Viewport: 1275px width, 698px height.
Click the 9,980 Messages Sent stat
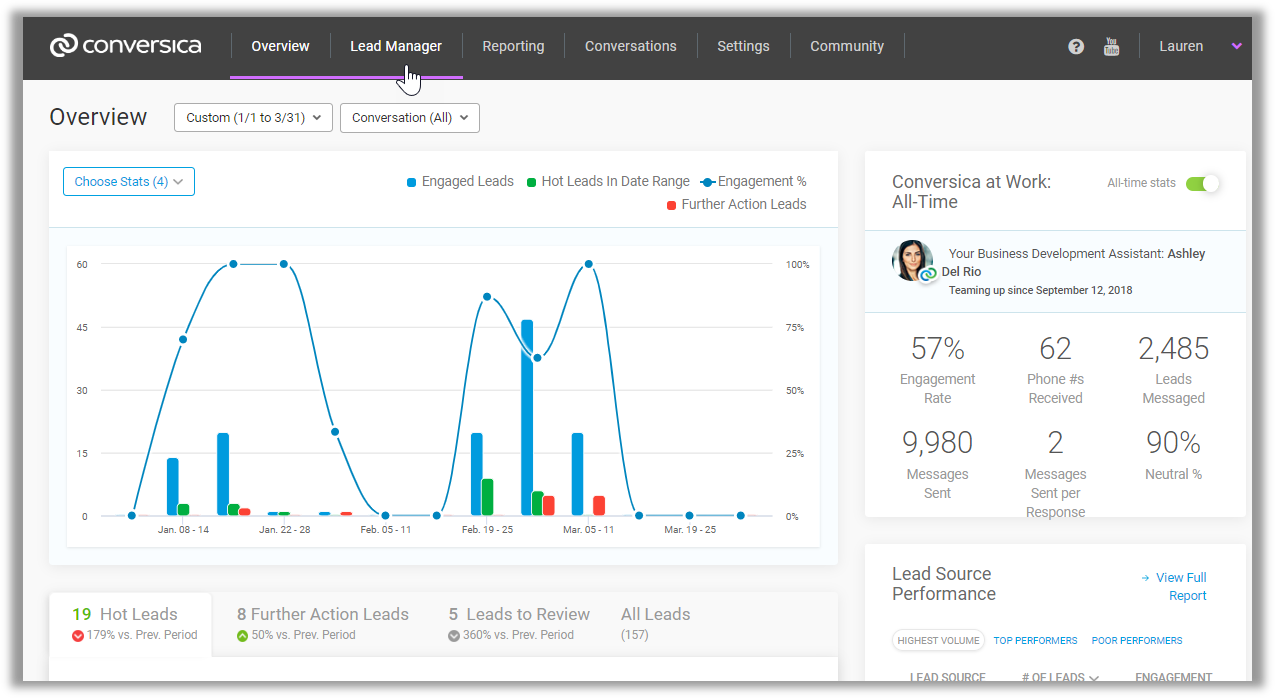point(937,463)
